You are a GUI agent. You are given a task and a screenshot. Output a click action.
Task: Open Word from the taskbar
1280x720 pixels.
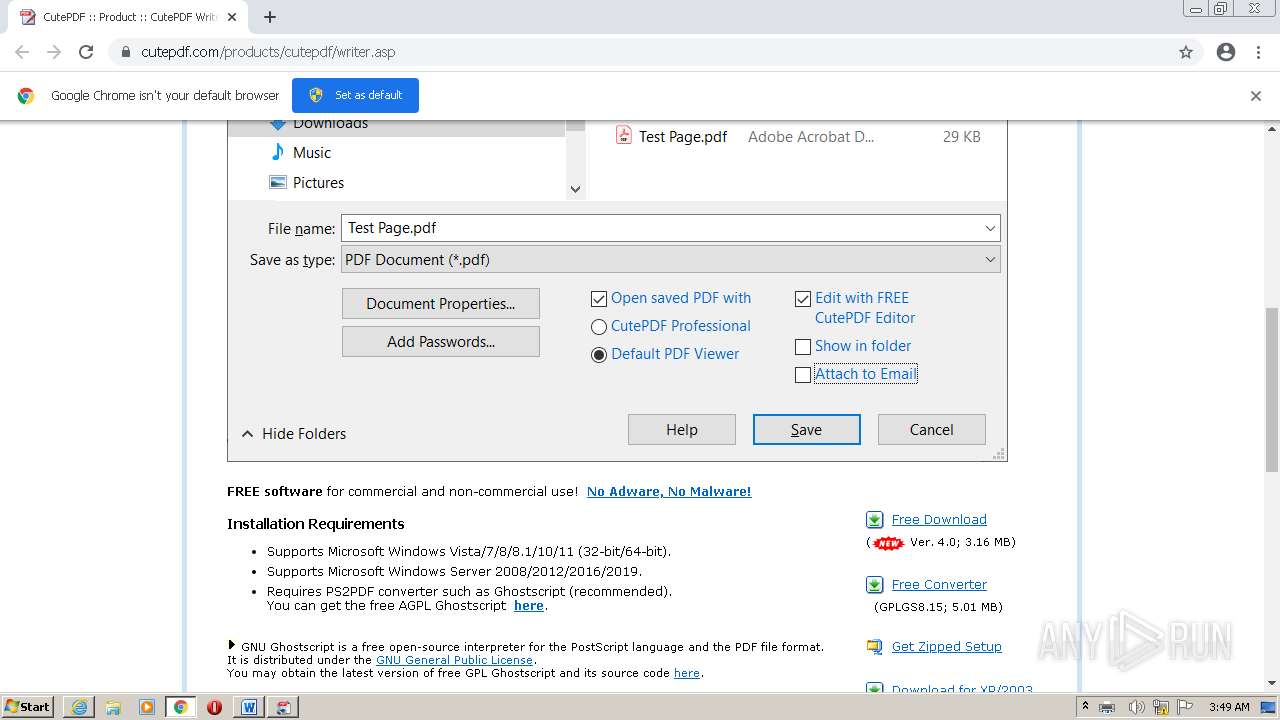coord(249,707)
